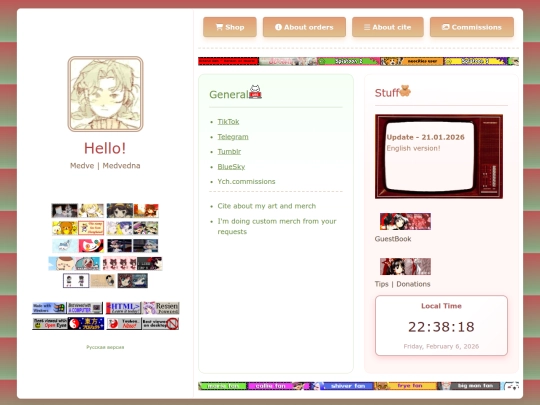Open the Ych.commissions entry

pos(246,181)
